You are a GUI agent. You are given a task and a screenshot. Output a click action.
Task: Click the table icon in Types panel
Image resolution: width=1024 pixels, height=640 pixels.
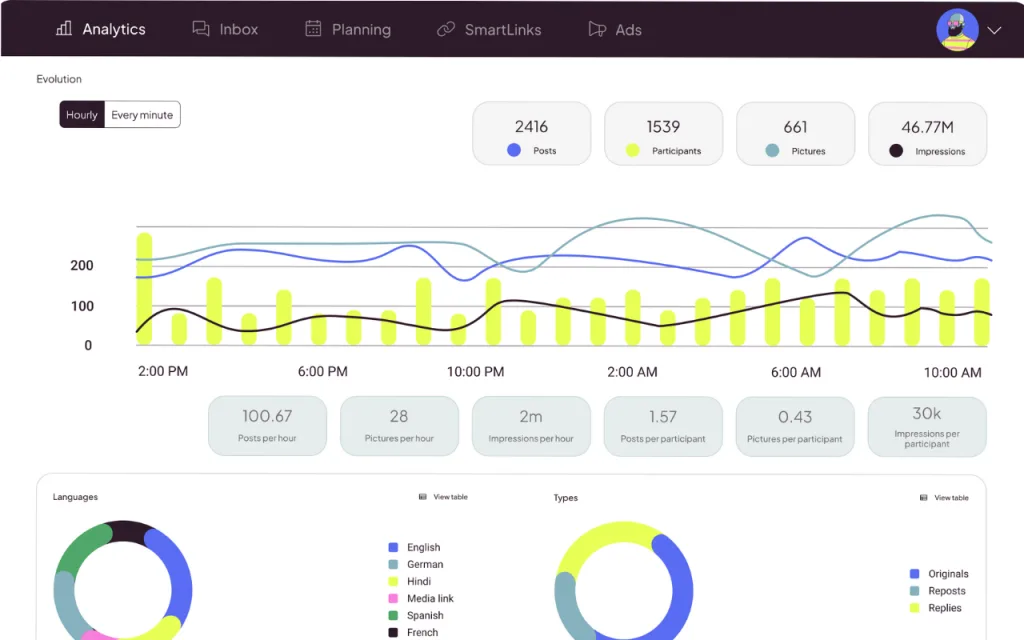924,497
